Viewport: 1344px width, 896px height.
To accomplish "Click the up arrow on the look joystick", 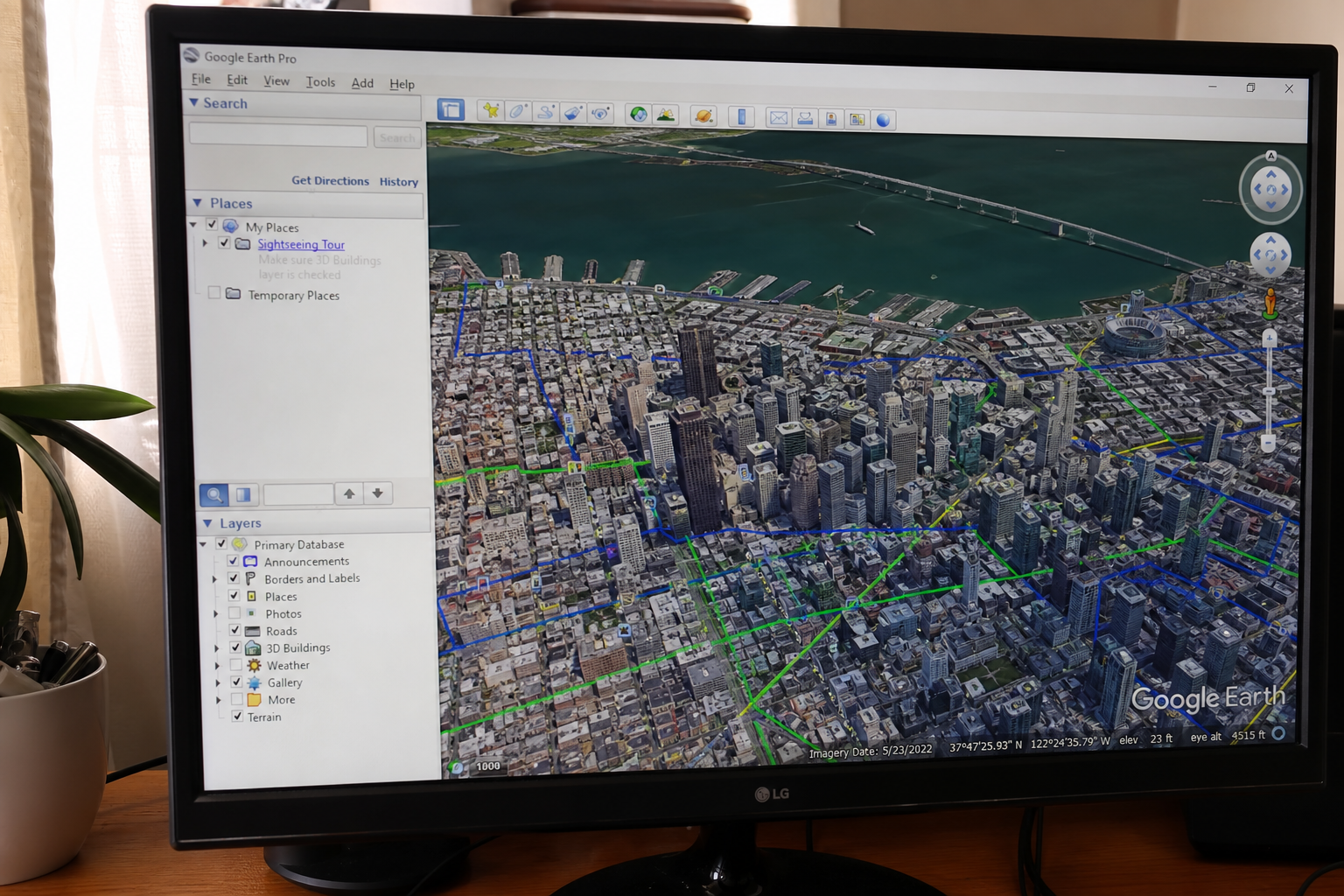I will click(x=1271, y=174).
